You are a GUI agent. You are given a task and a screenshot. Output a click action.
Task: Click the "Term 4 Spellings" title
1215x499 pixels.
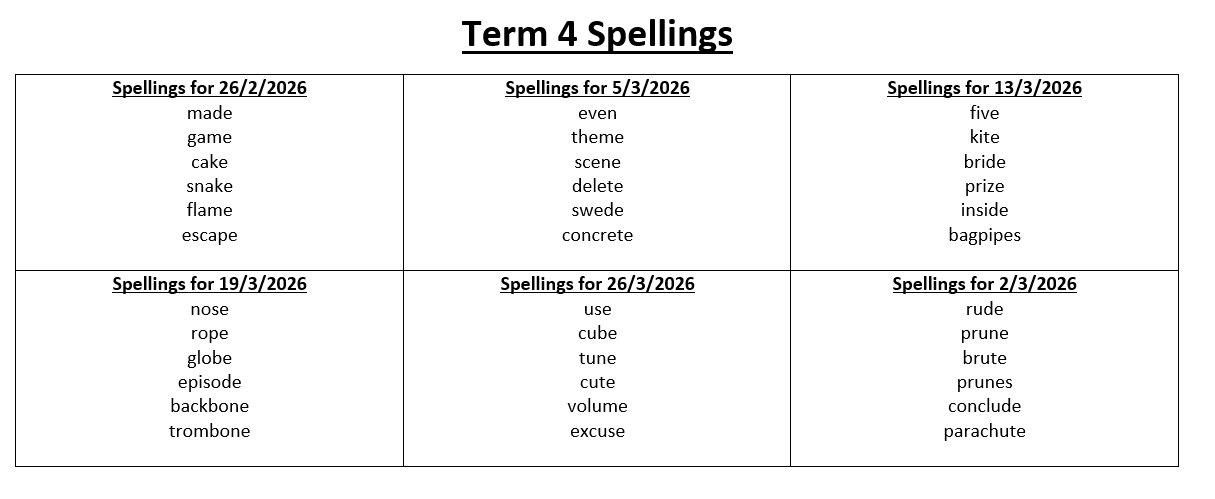pos(597,35)
